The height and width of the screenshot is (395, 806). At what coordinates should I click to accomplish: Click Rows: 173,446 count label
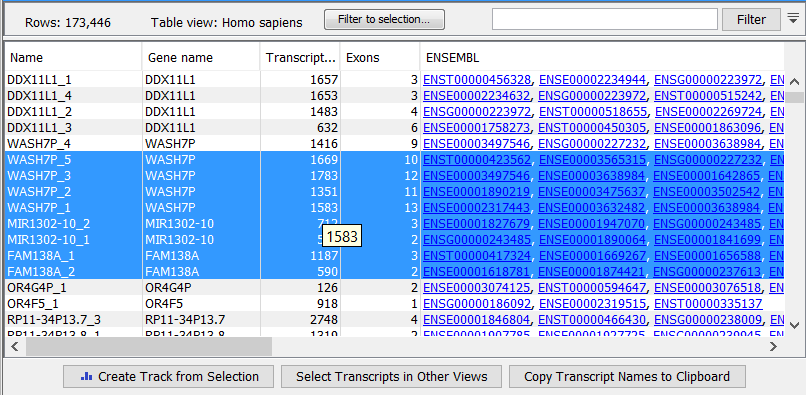(68, 23)
